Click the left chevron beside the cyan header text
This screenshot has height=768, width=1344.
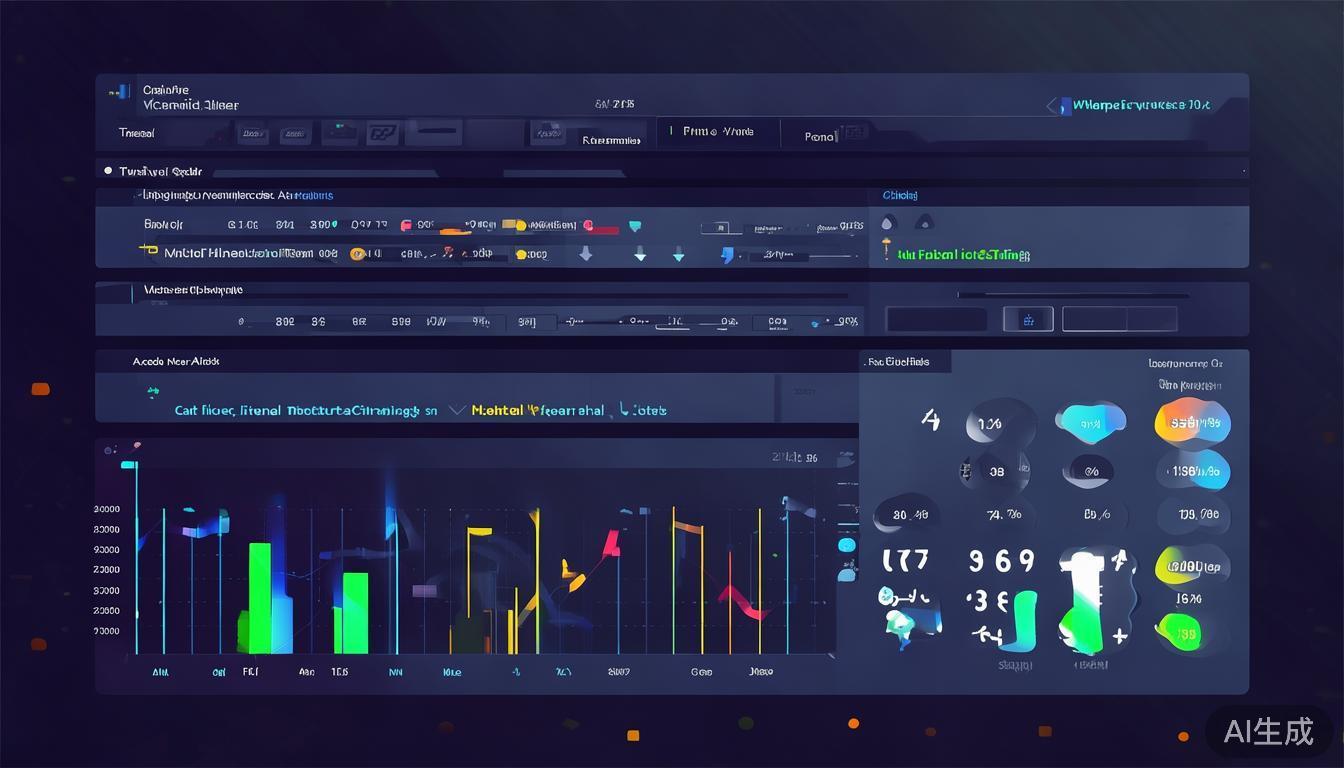[1052, 105]
